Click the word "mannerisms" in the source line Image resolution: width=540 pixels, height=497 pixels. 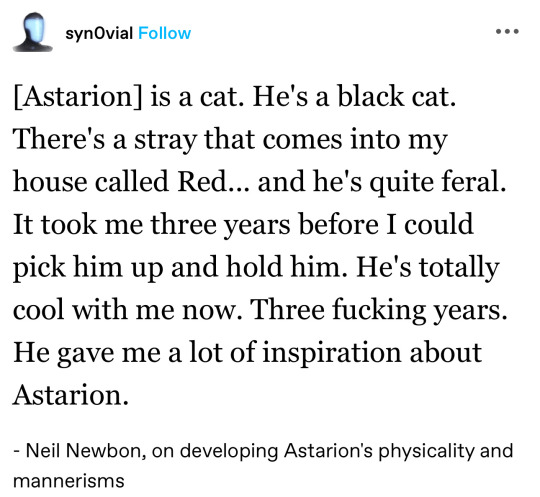pos(69,480)
